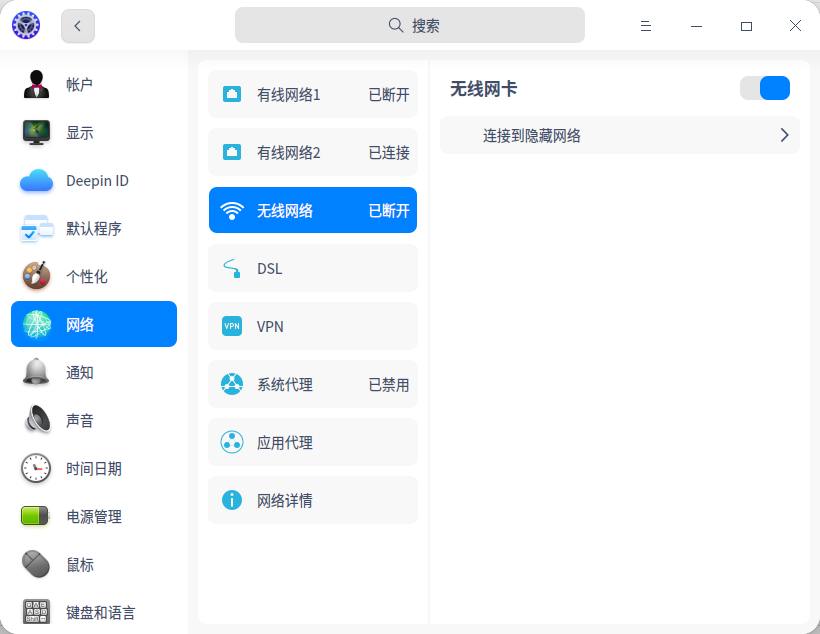The height and width of the screenshot is (634, 820).
Task: Close the Control Center window
Action: 795,26
